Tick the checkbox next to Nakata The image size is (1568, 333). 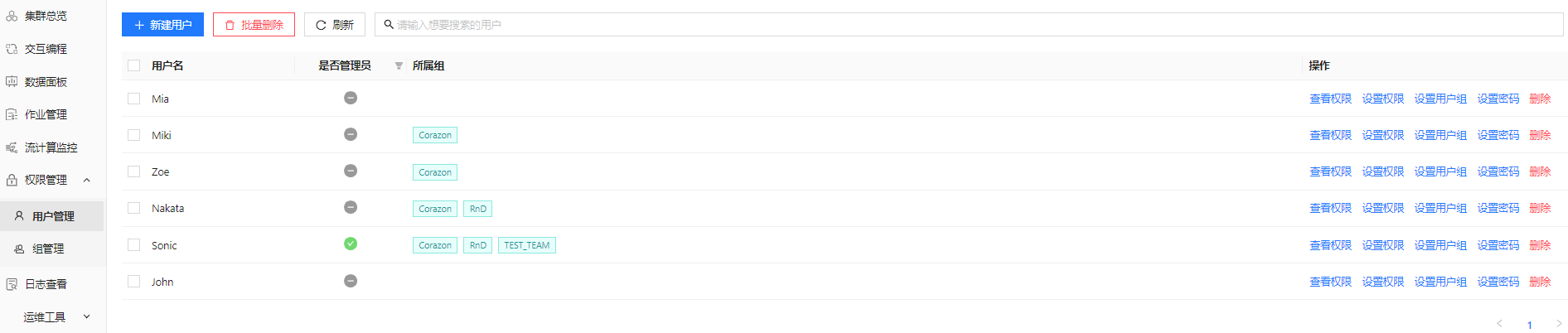coord(134,208)
